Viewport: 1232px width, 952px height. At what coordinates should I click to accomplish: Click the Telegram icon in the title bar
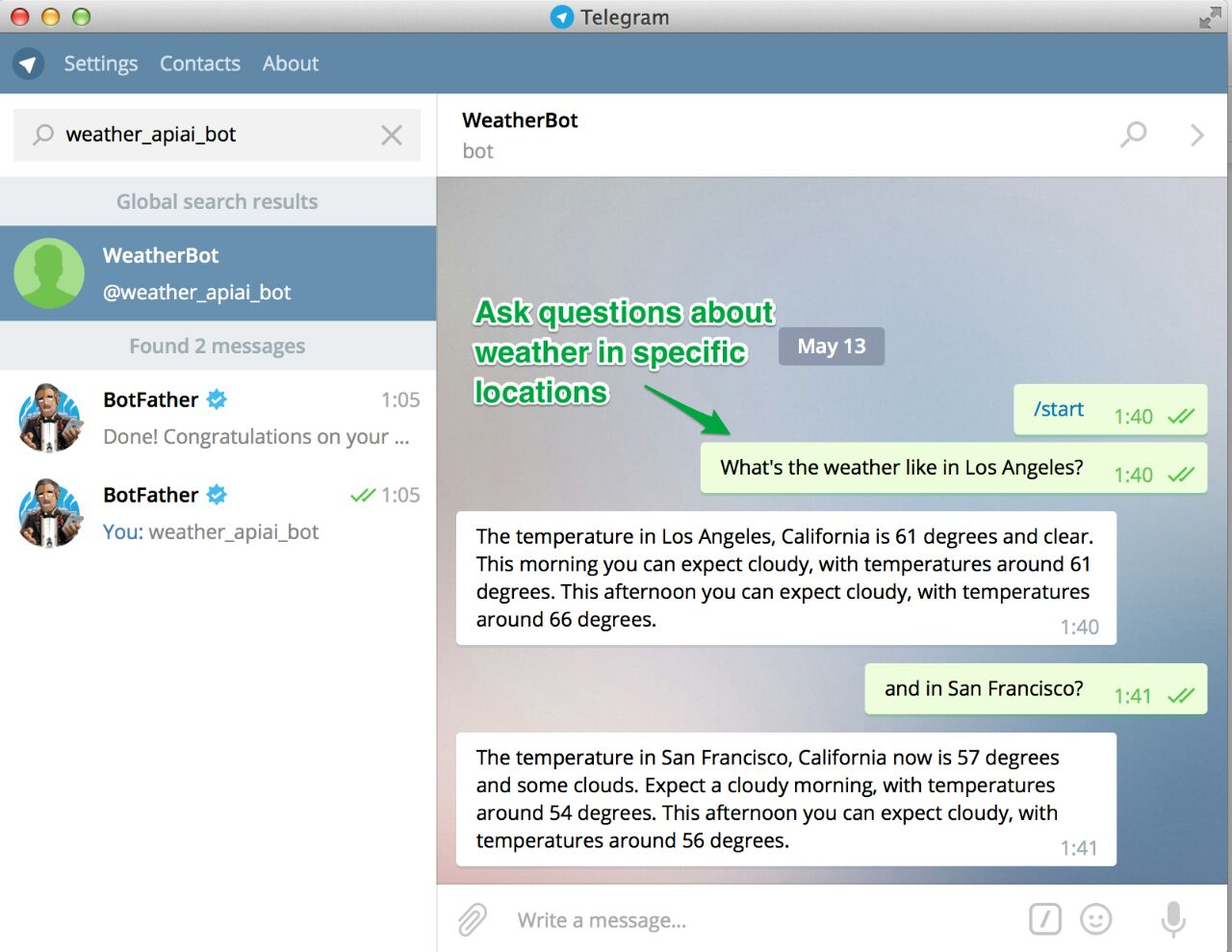pos(562,17)
